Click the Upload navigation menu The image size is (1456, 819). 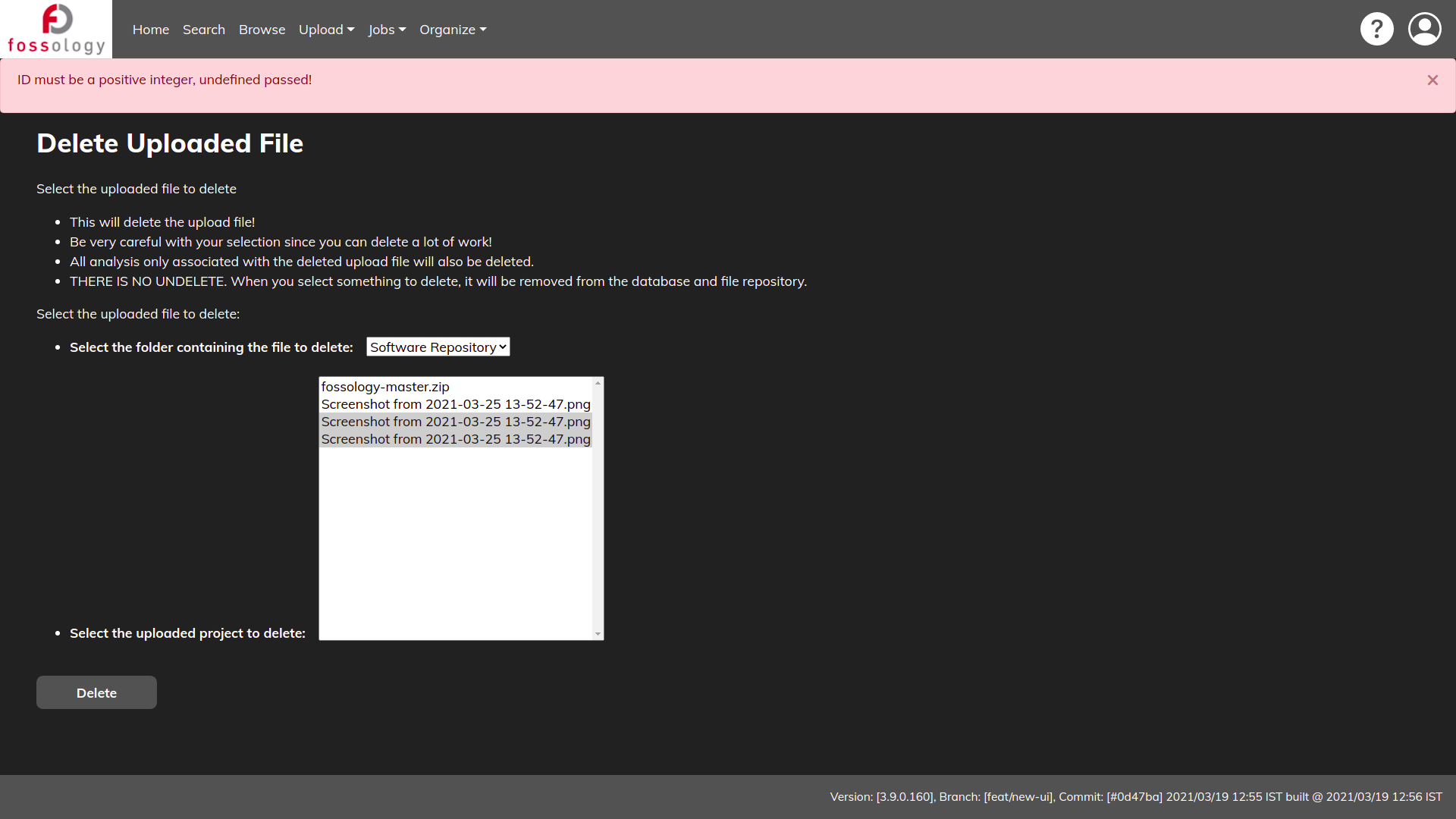[x=326, y=29]
